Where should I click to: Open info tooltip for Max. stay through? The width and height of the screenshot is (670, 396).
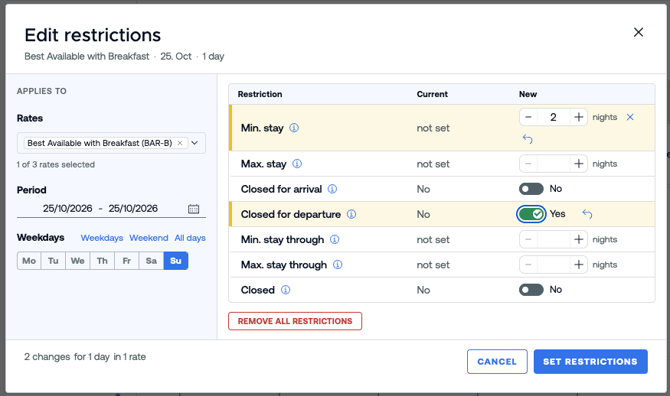[338, 264]
